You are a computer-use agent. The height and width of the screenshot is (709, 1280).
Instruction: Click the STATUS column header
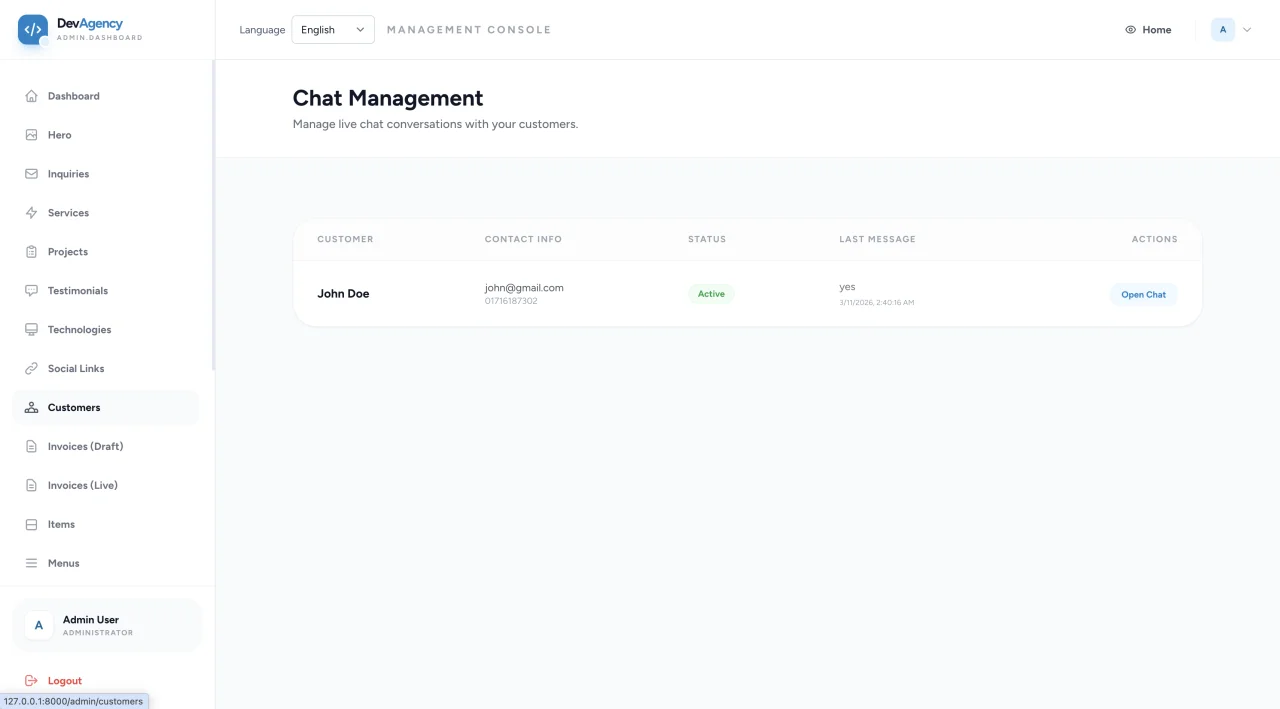point(707,240)
